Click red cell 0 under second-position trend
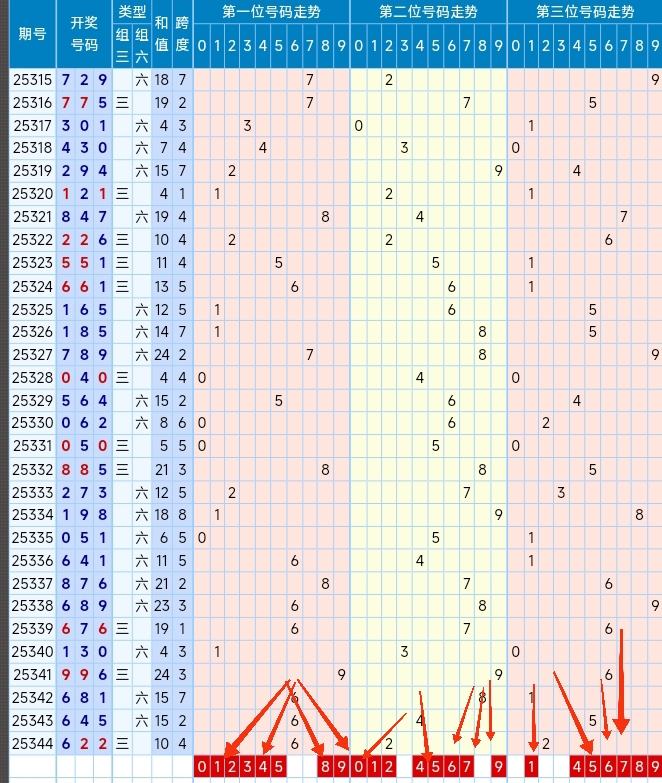This screenshot has width=662, height=783. click(358, 767)
